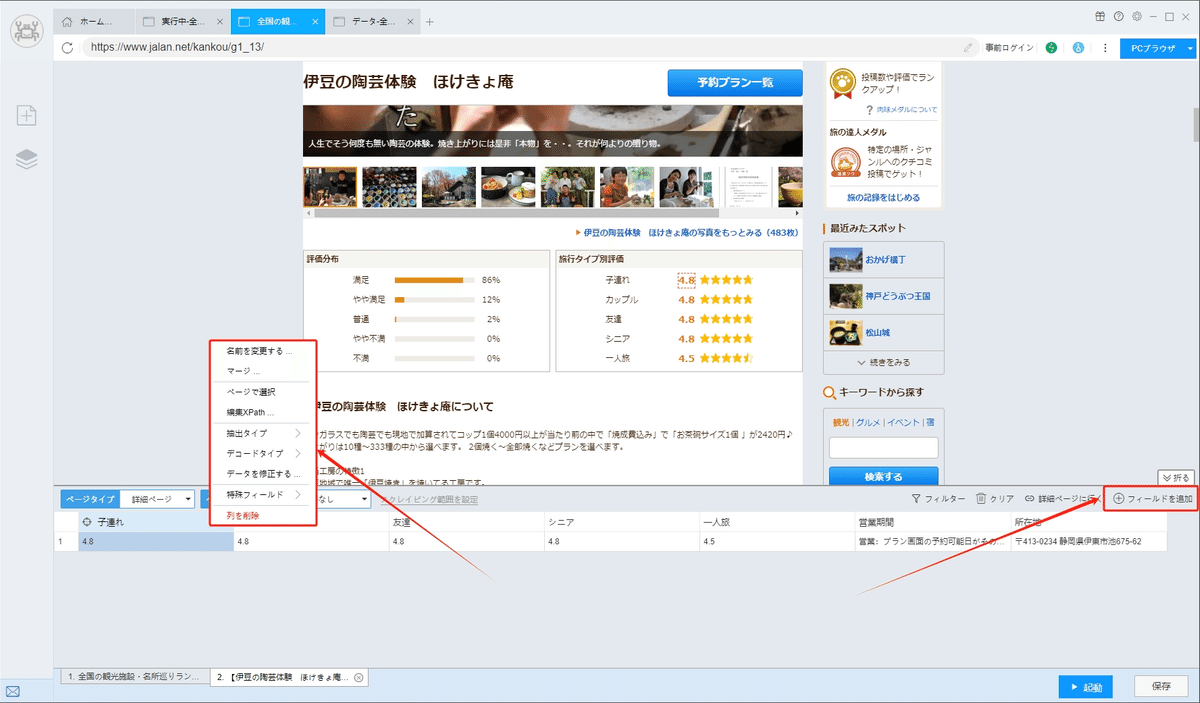Image resolution: width=1200 pixels, height=703 pixels.
Task: Collapse panel with 折る button
Action: click(1175, 477)
